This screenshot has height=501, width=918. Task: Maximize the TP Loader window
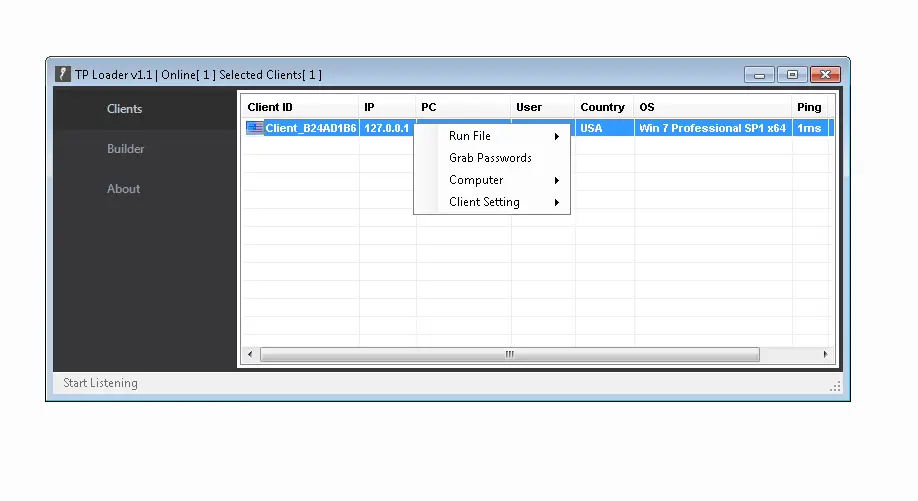click(x=792, y=75)
